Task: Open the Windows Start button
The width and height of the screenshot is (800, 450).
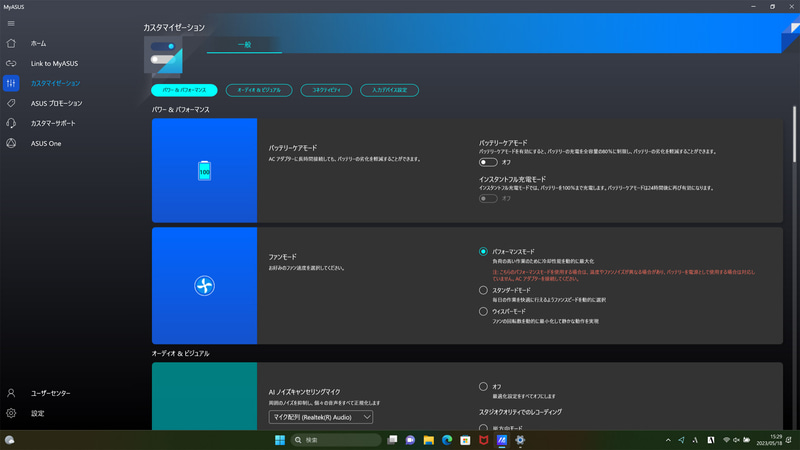Action: pyautogui.click(x=280, y=440)
